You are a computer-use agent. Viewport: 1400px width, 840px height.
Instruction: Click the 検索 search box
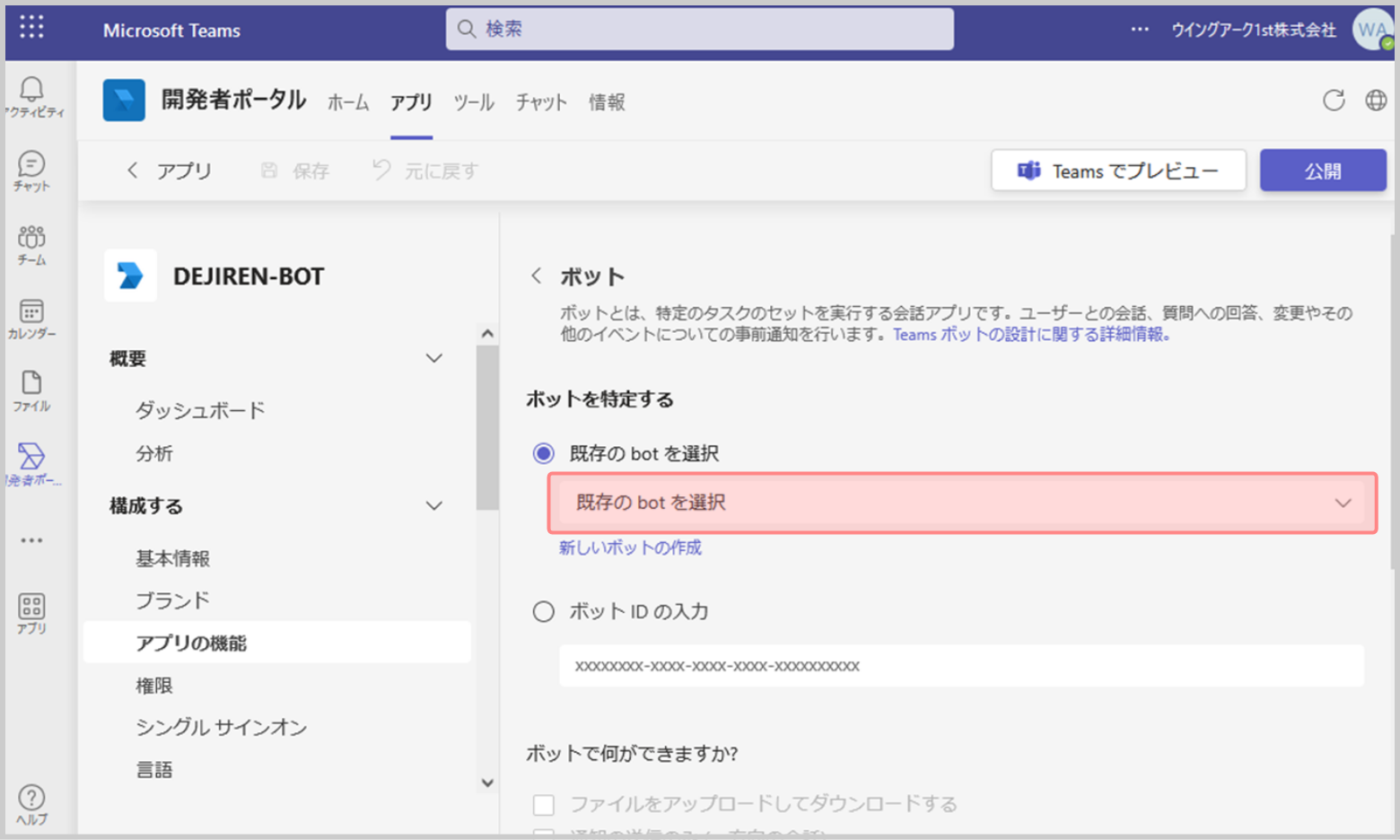click(700, 29)
